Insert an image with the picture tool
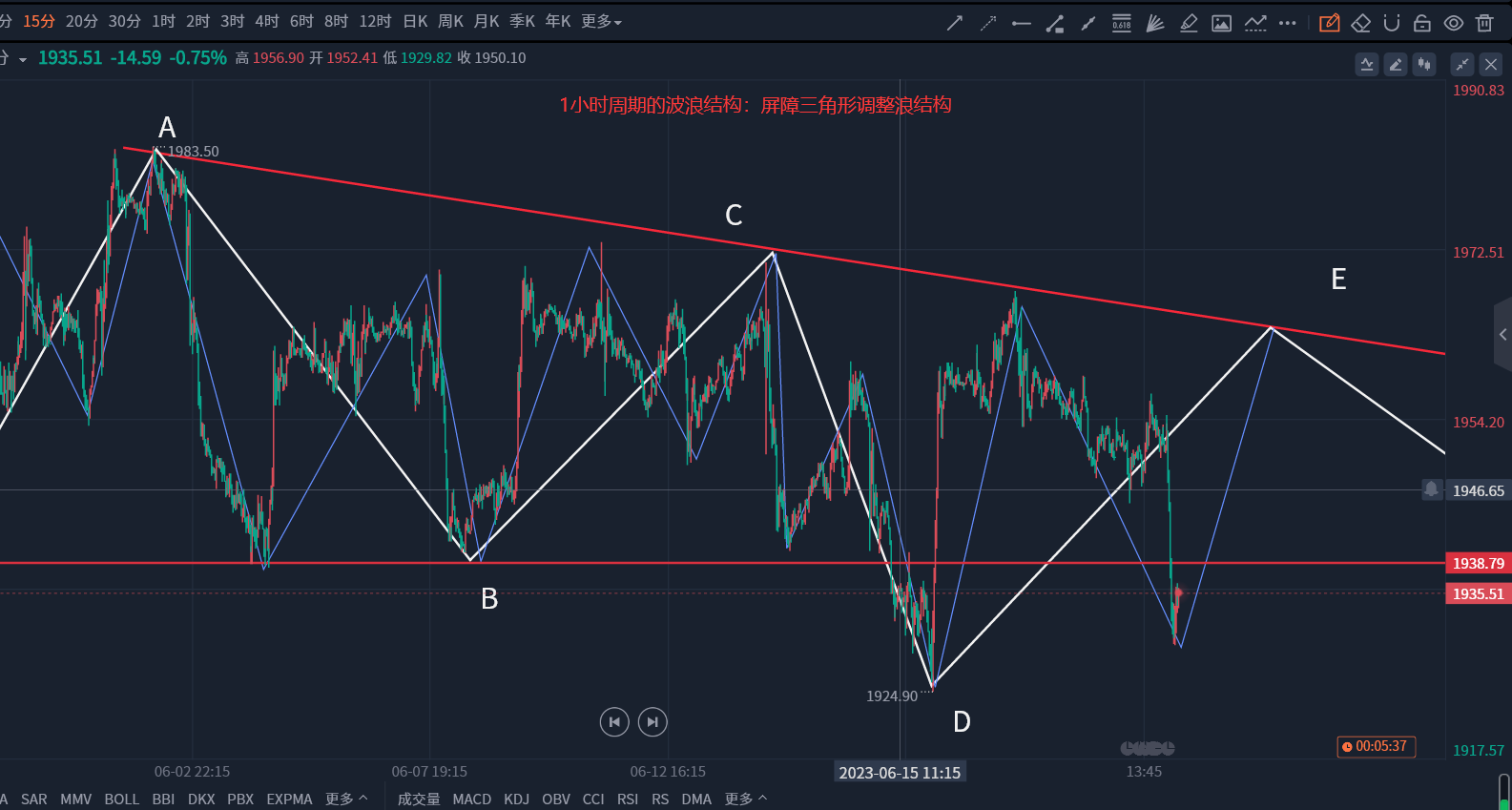The image size is (1512, 810). click(1222, 23)
